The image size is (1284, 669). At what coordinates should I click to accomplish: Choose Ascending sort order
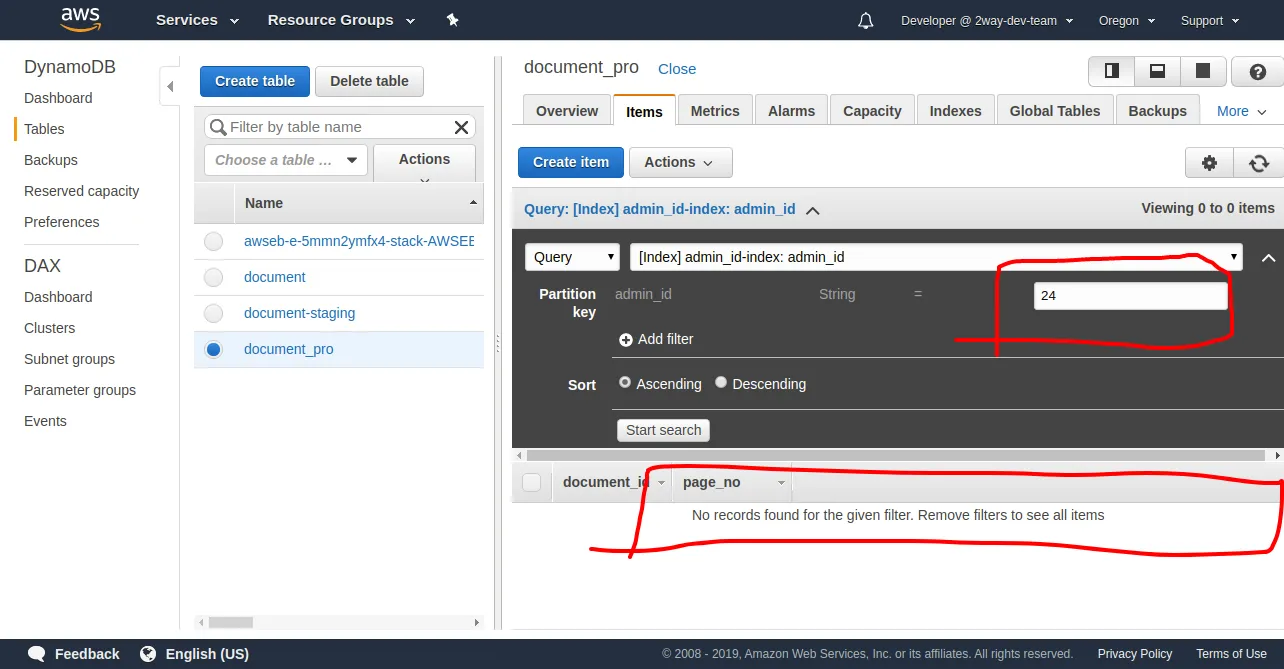pos(625,383)
